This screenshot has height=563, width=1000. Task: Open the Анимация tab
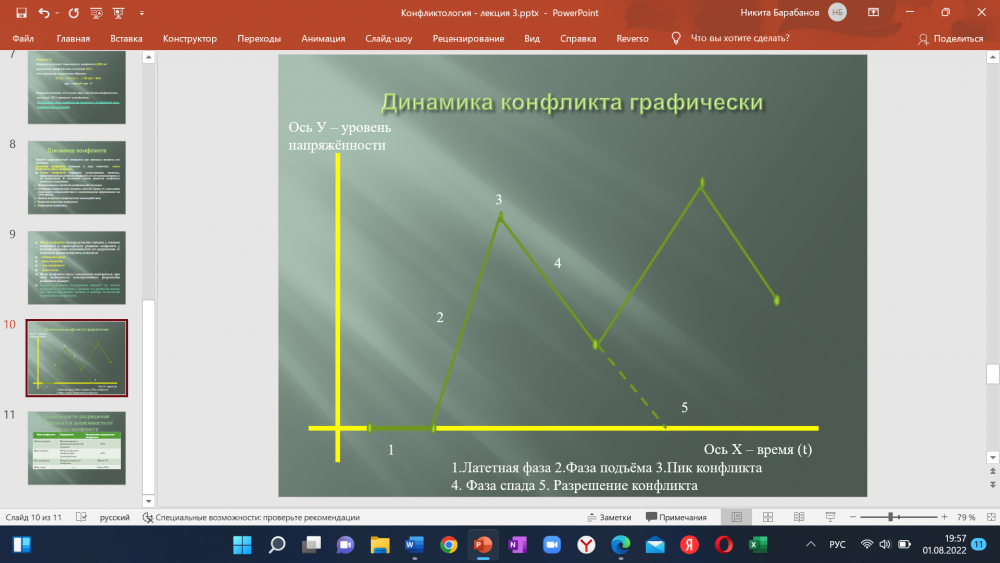pos(323,38)
